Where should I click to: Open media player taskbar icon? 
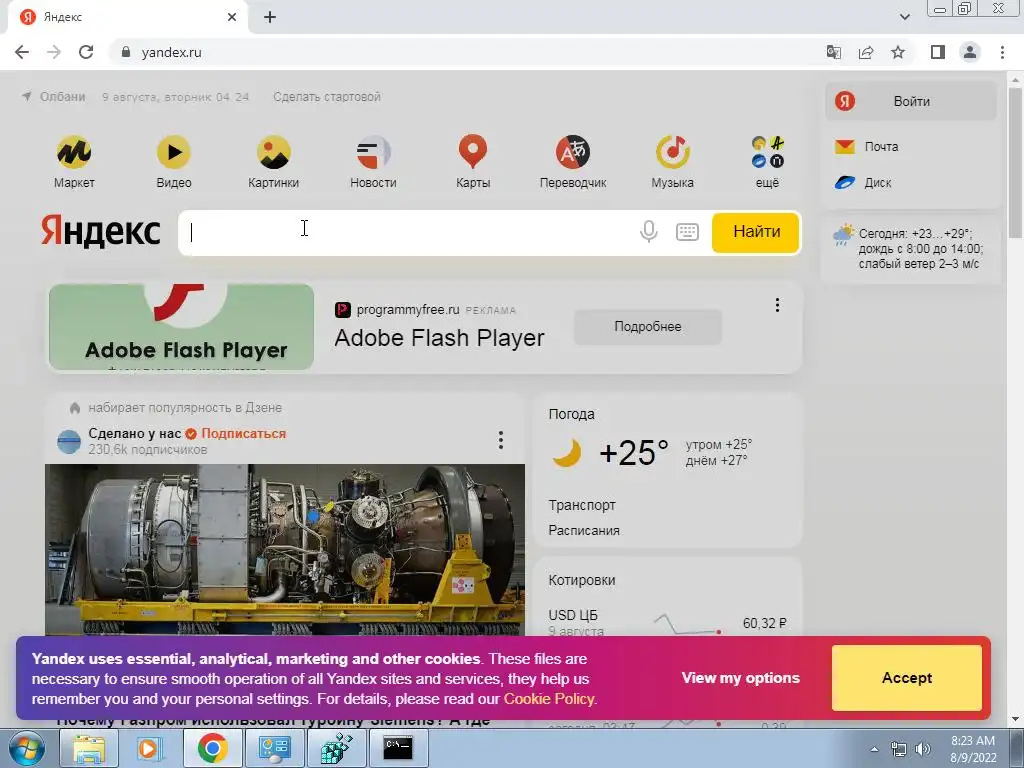point(150,748)
